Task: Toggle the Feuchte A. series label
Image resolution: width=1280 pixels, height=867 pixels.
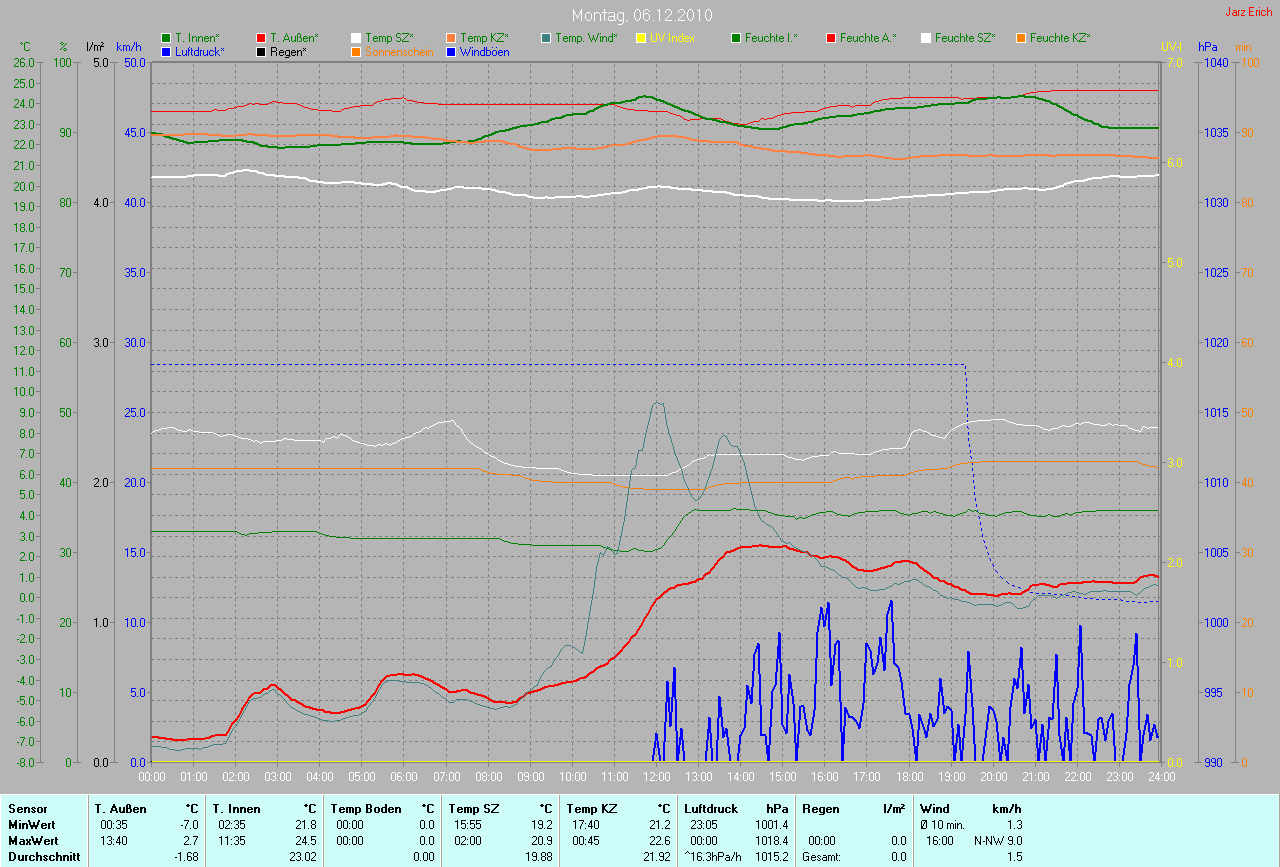Action: [868, 38]
